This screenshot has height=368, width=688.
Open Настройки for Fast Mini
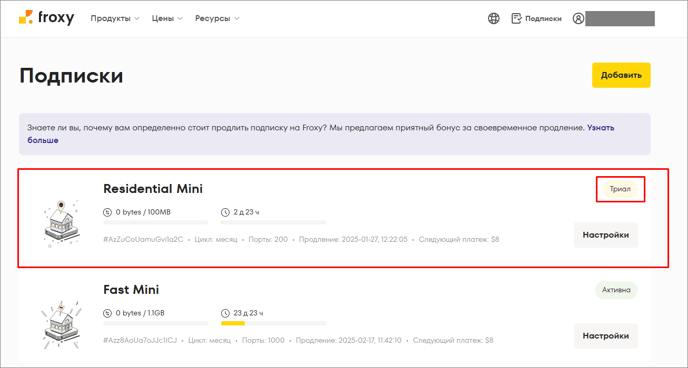(606, 336)
